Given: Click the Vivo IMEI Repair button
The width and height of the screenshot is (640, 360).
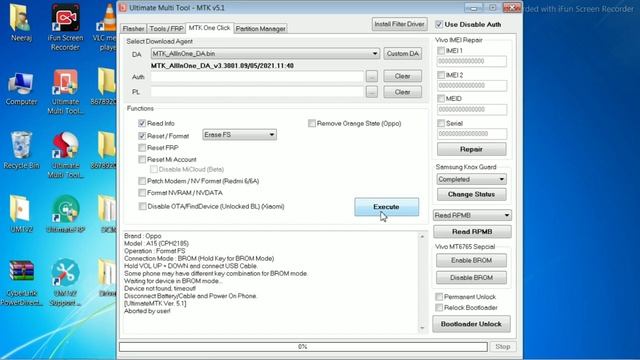Looking at the screenshot, I should click(471, 149).
